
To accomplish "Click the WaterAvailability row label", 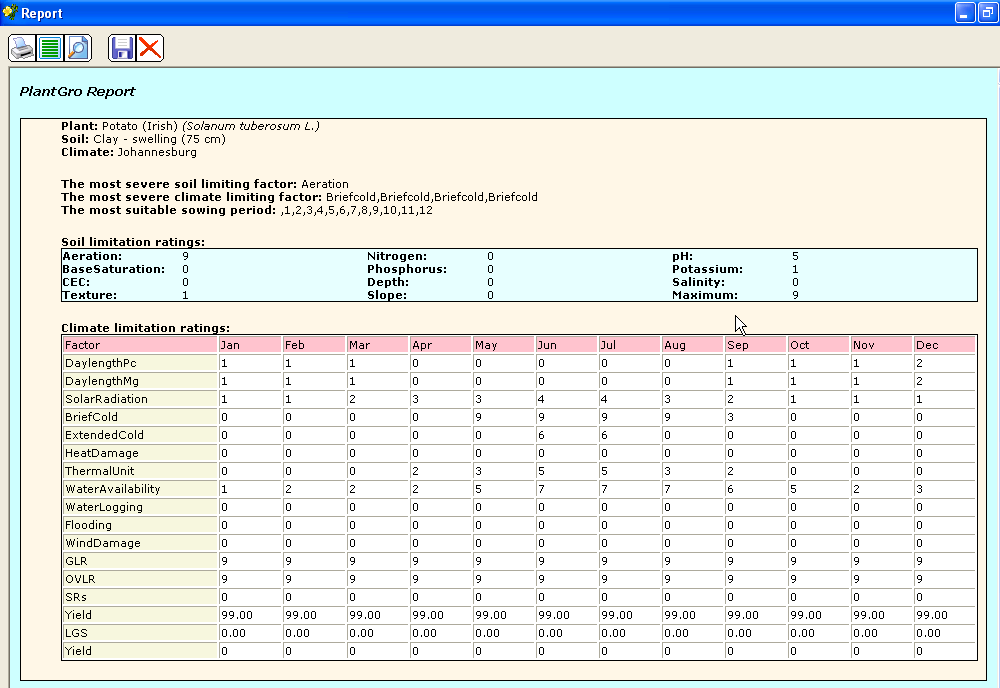I will click(112, 489).
